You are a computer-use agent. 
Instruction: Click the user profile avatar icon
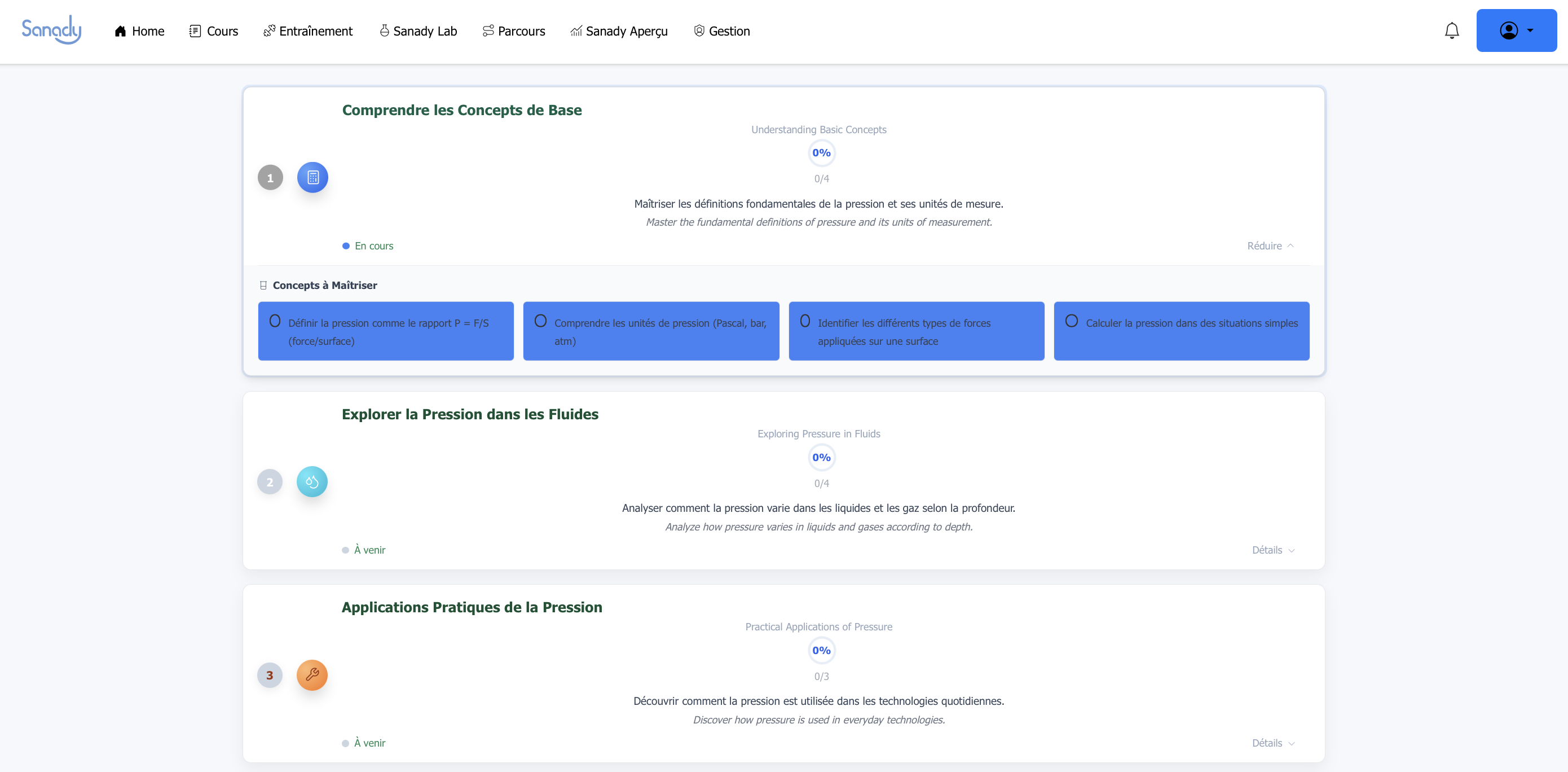tap(1508, 30)
